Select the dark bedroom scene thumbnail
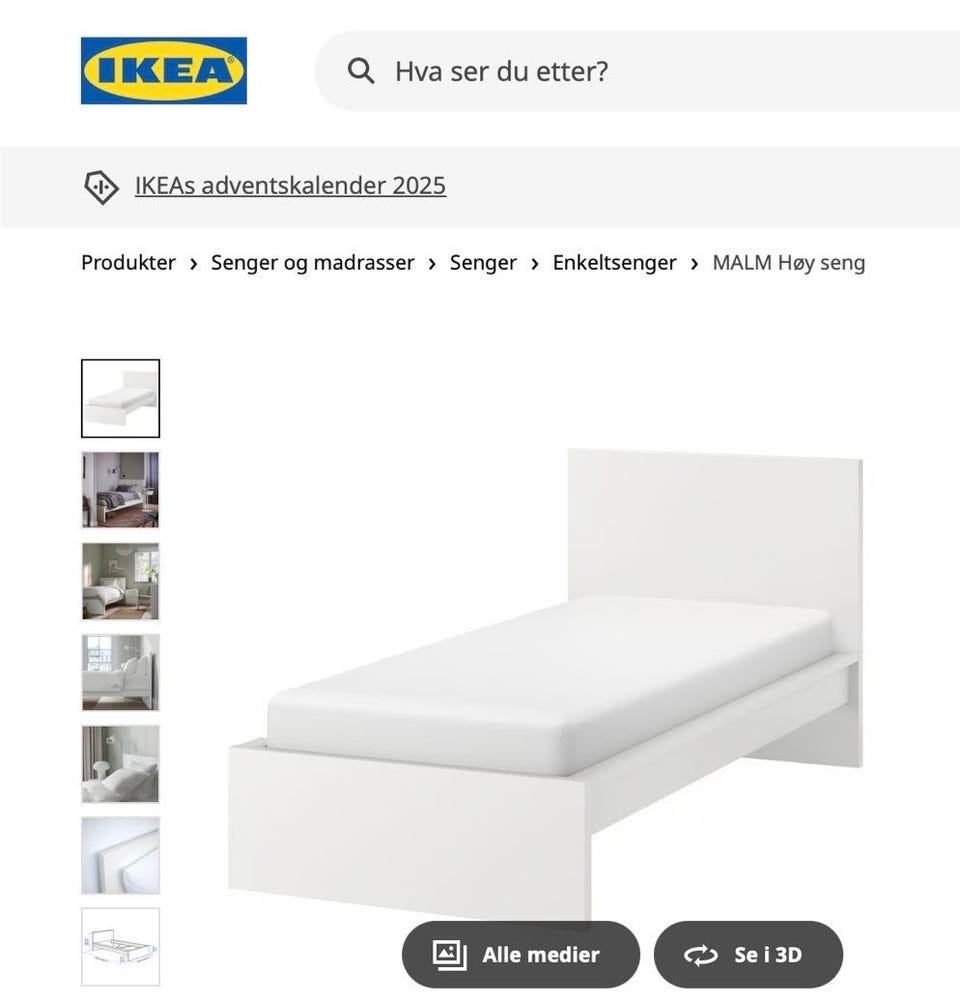 click(x=121, y=490)
